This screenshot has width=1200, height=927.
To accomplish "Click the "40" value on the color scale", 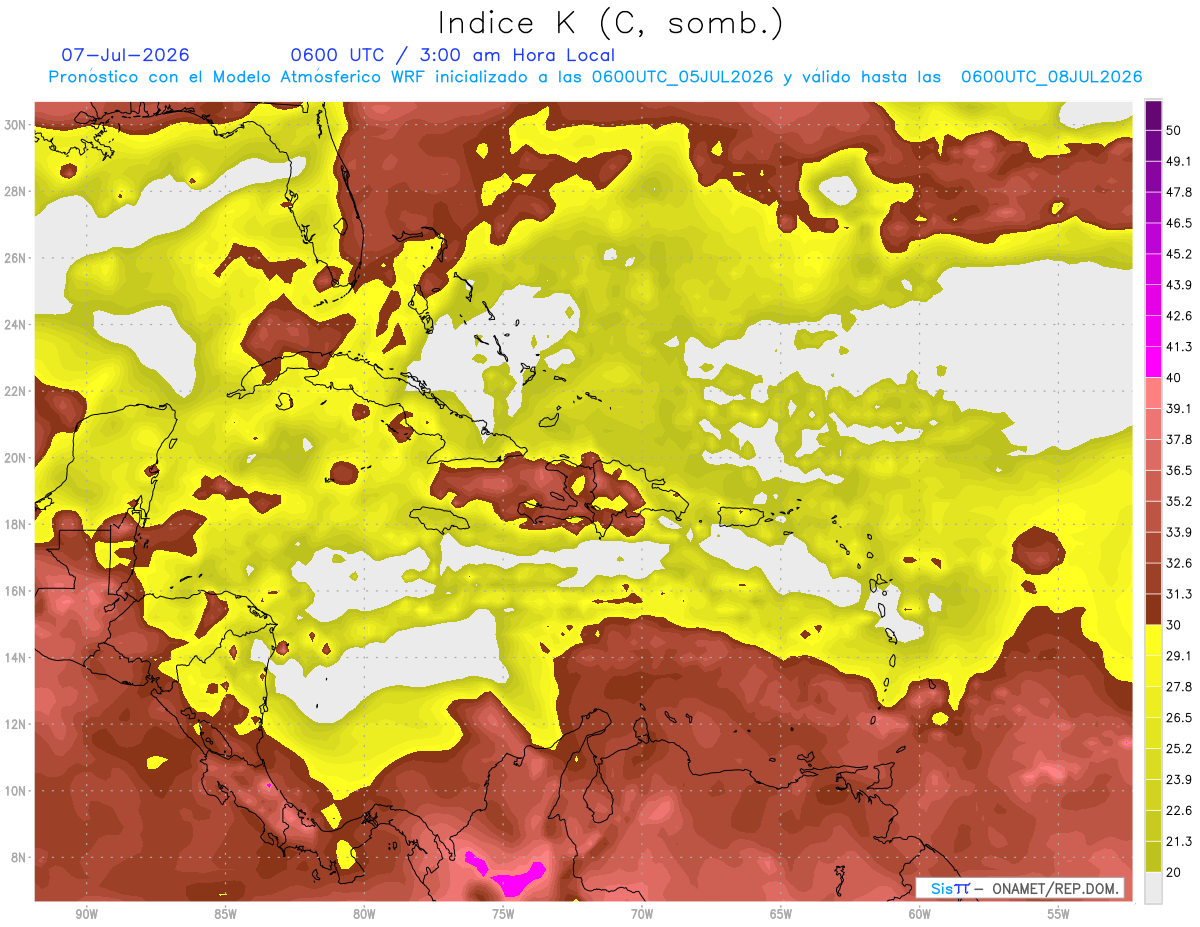I will [1175, 378].
